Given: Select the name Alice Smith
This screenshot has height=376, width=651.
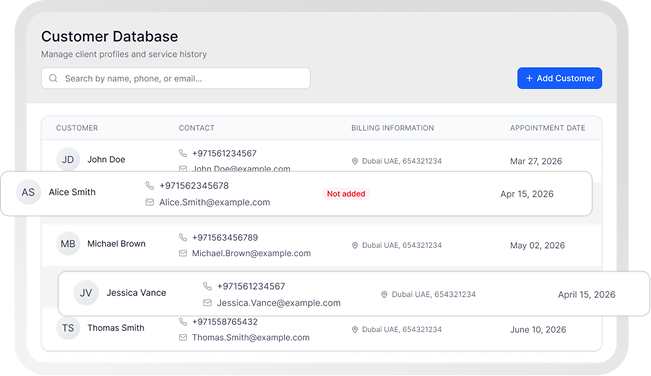Looking at the screenshot, I should click(x=72, y=192).
